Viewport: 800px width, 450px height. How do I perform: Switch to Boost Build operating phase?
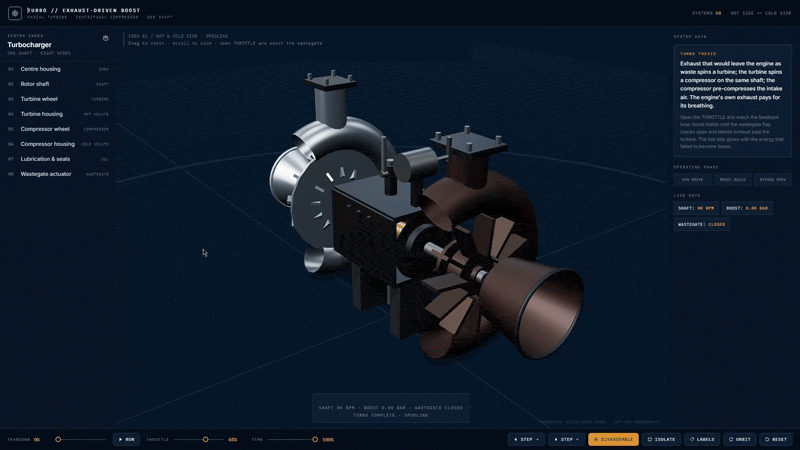tap(732, 180)
